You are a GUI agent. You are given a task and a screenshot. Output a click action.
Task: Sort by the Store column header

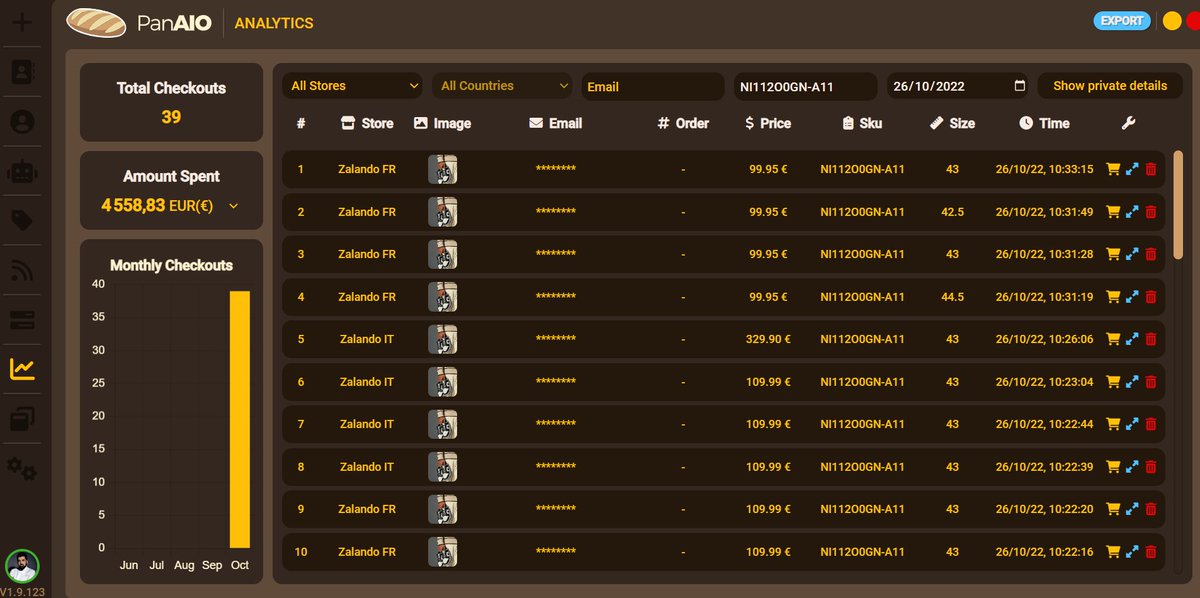(x=367, y=123)
